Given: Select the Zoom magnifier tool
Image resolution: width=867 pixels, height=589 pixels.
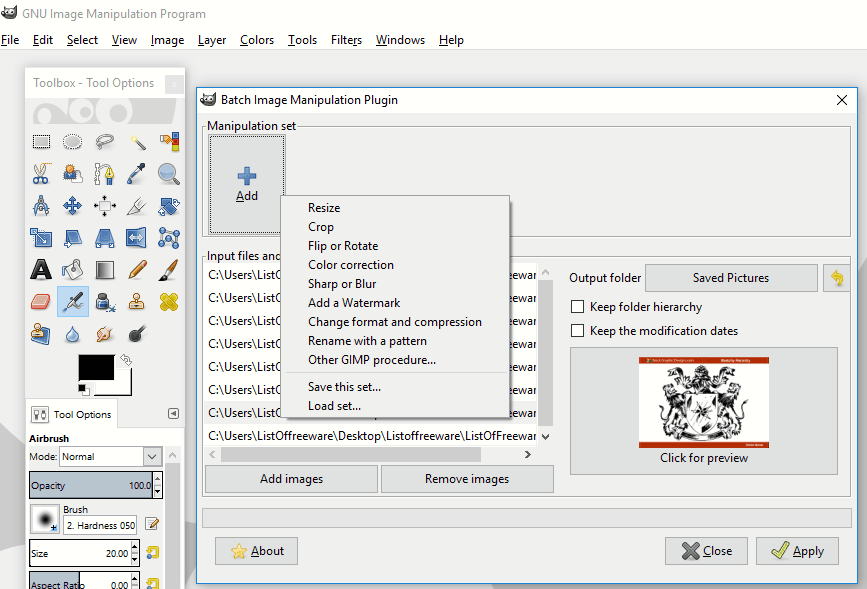Looking at the screenshot, I should point(169,174).
